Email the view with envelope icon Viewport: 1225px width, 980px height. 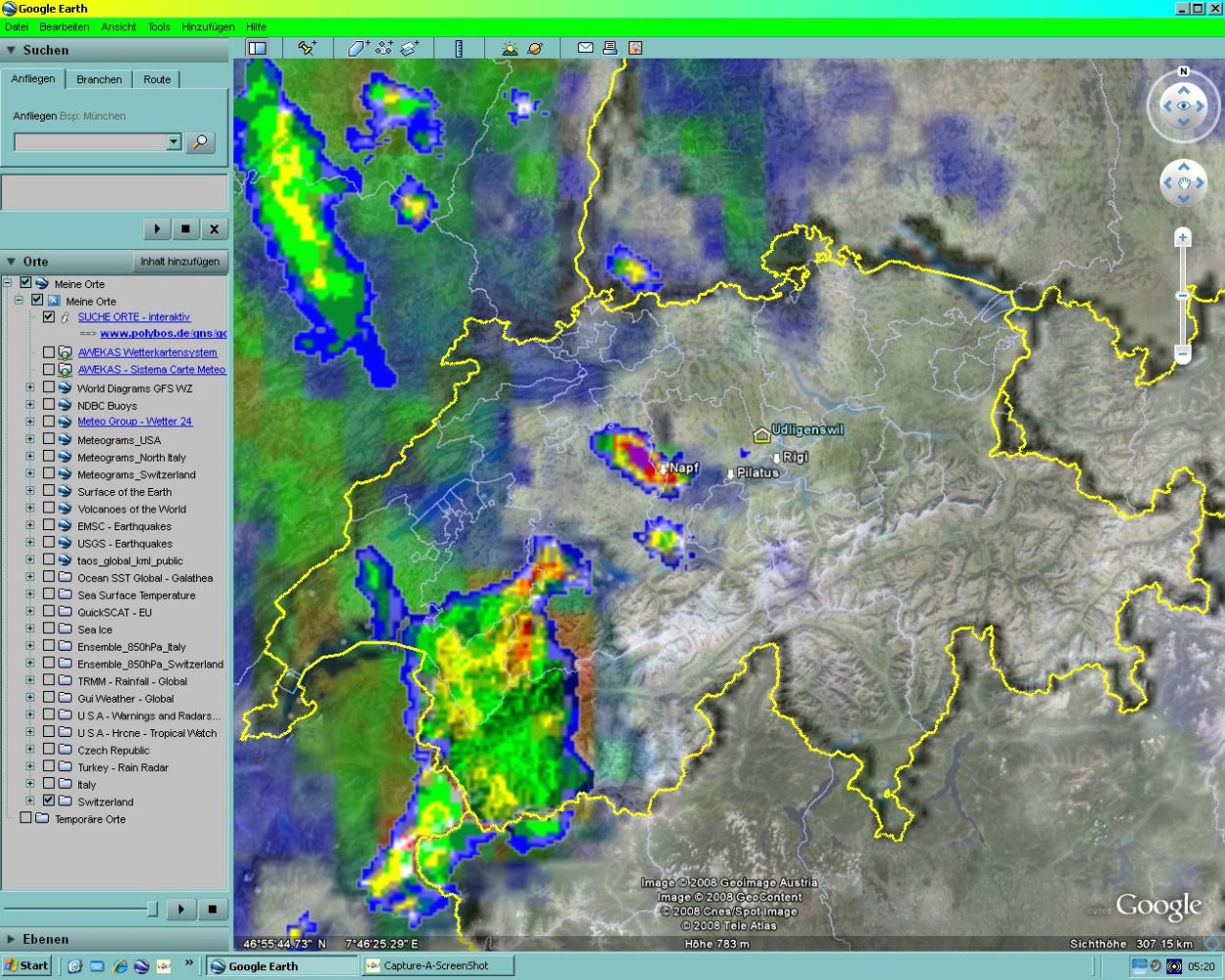pos(585,47)
